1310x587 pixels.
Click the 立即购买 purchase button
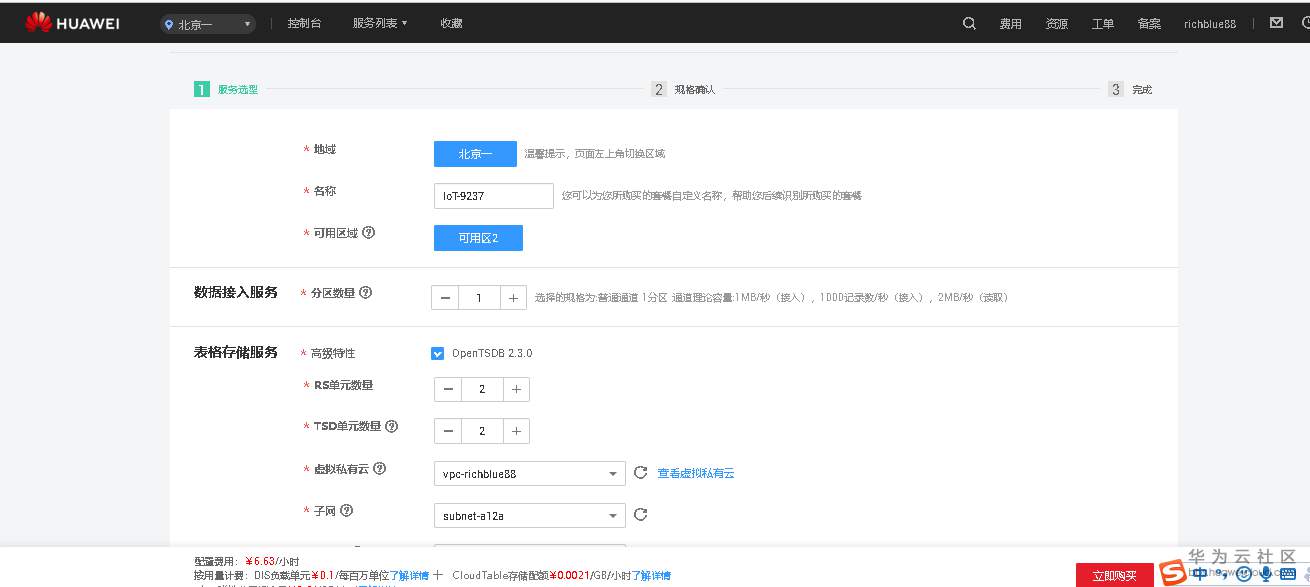(1117, 574)
